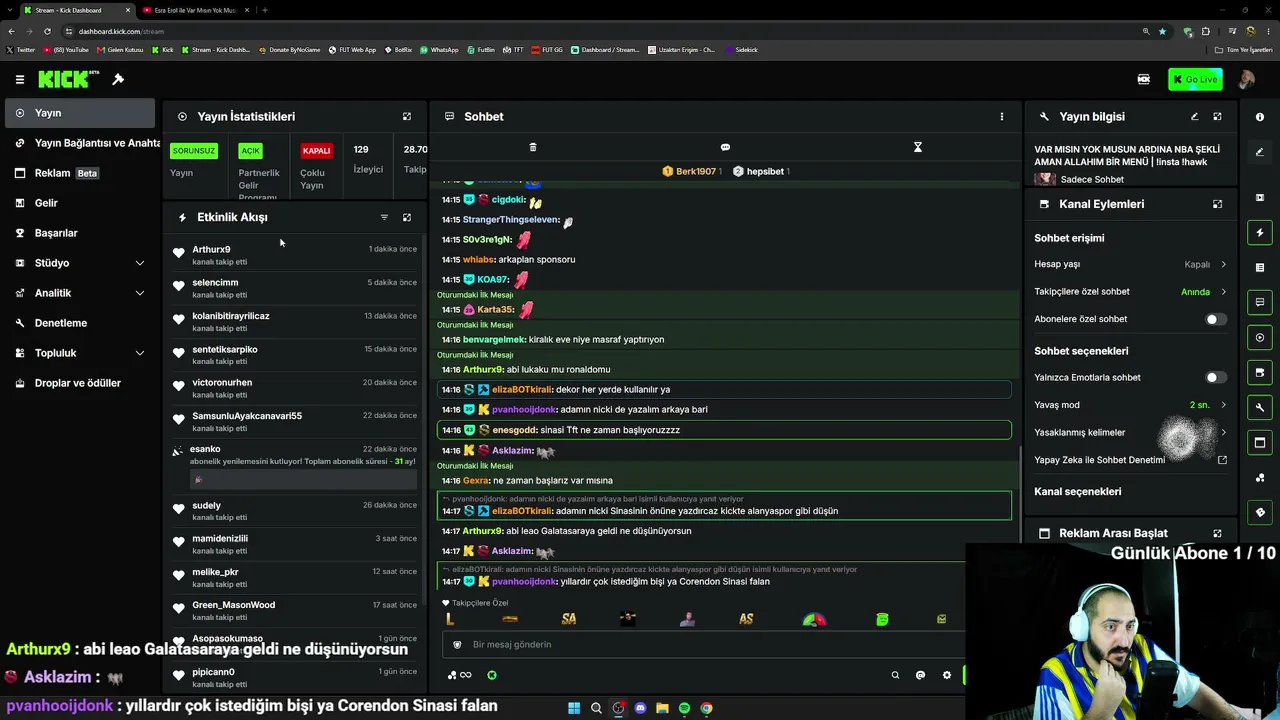Open Denetleme in the sidebar
Viewport: 1280px width, 720px height.
[78, 323]
